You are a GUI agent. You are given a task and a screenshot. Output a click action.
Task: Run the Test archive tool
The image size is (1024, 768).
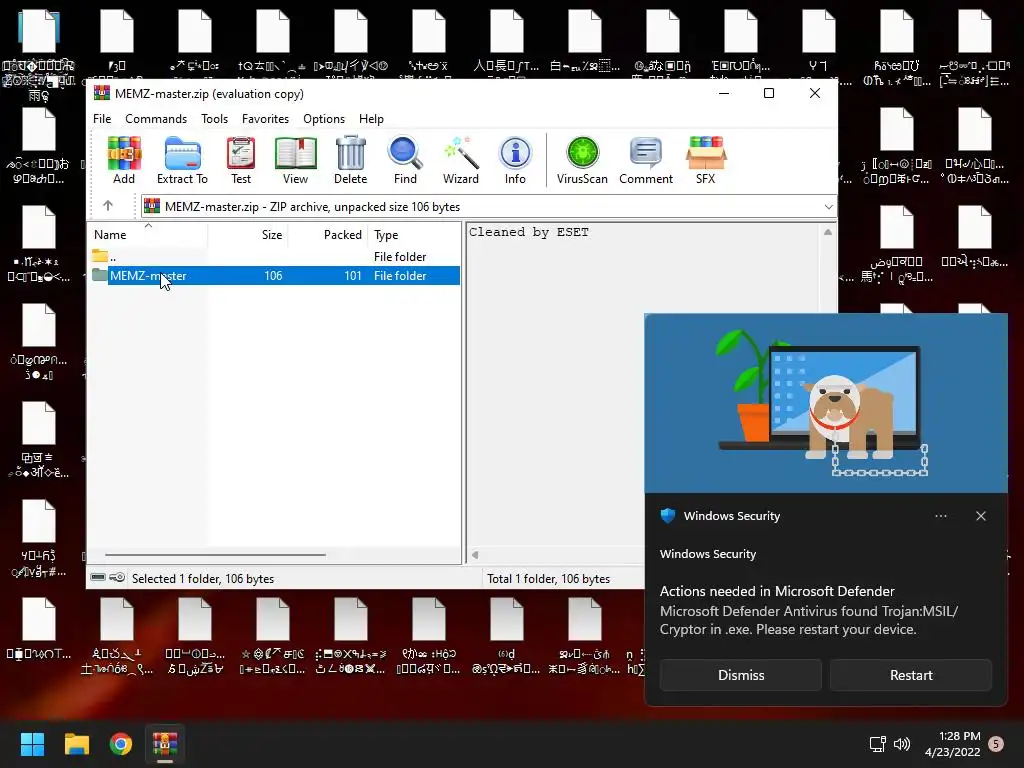click(240, 160)
